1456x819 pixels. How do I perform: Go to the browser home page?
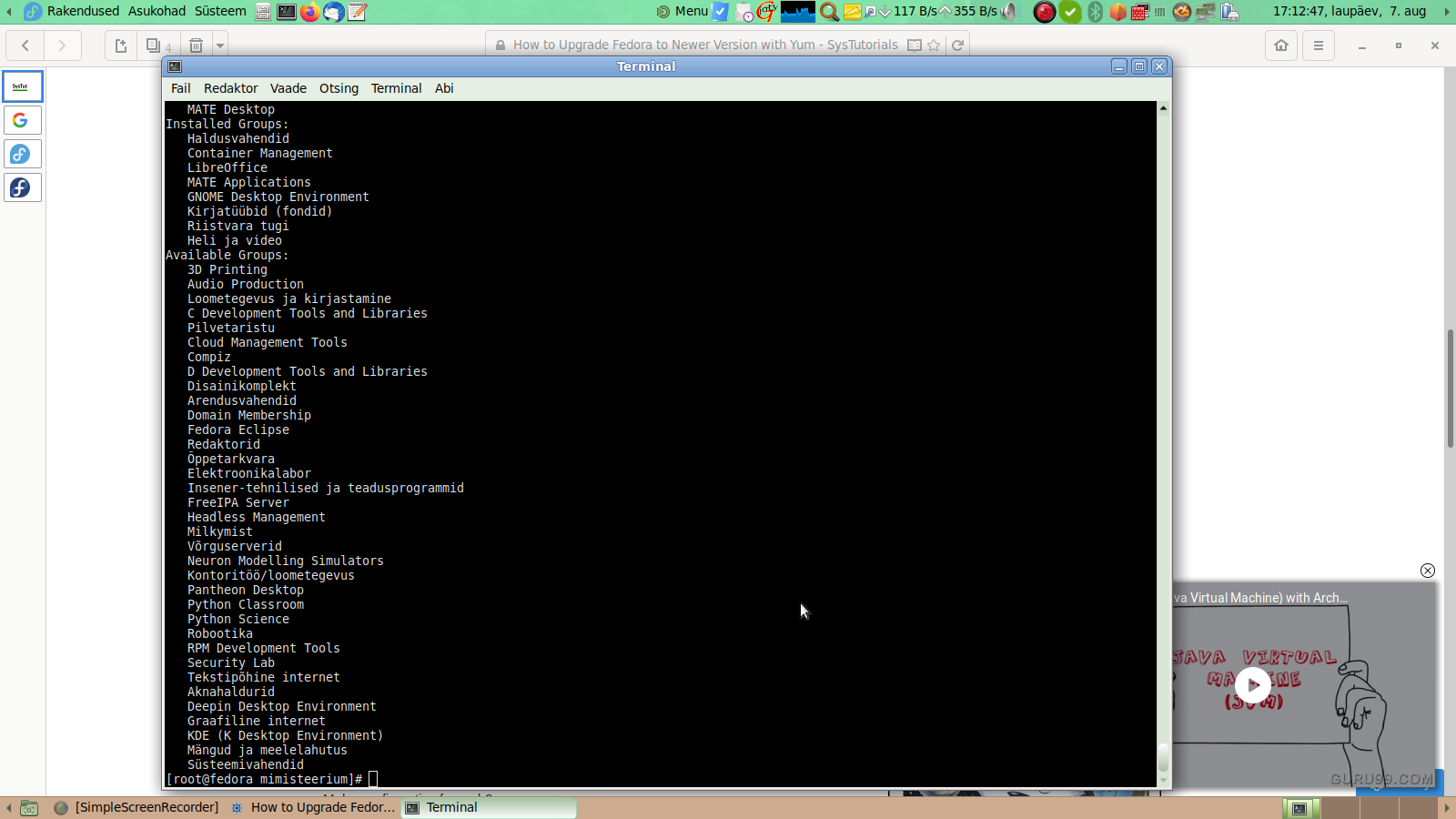(x=1281, y=45)
